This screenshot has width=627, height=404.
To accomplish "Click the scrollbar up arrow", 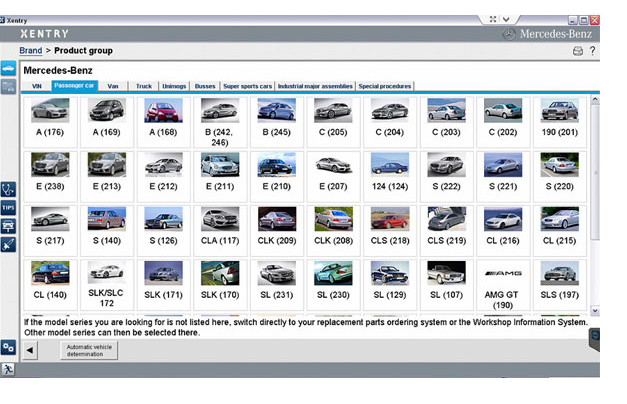I will click(x=595, y=99).
